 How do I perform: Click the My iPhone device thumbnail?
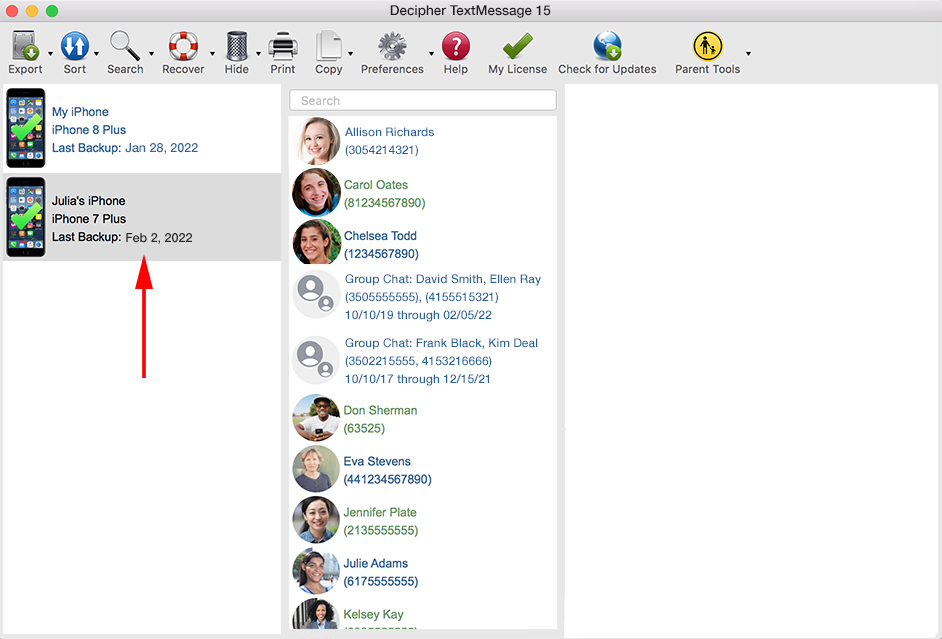24,128
